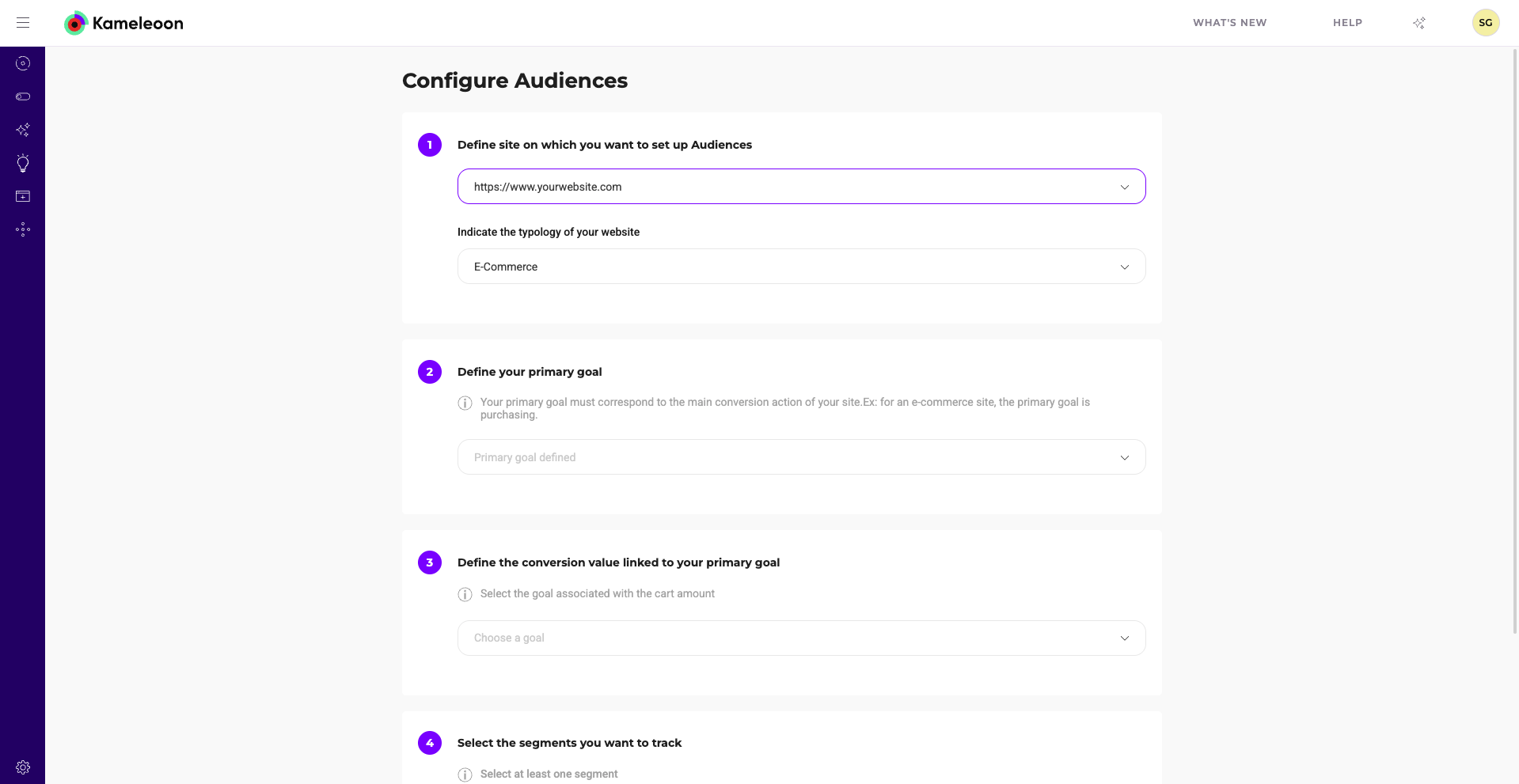Click the sparkles icon in top bar
Image resolution: width=1519 pixels, height=784 pixels.
[x=1419, y=23]
